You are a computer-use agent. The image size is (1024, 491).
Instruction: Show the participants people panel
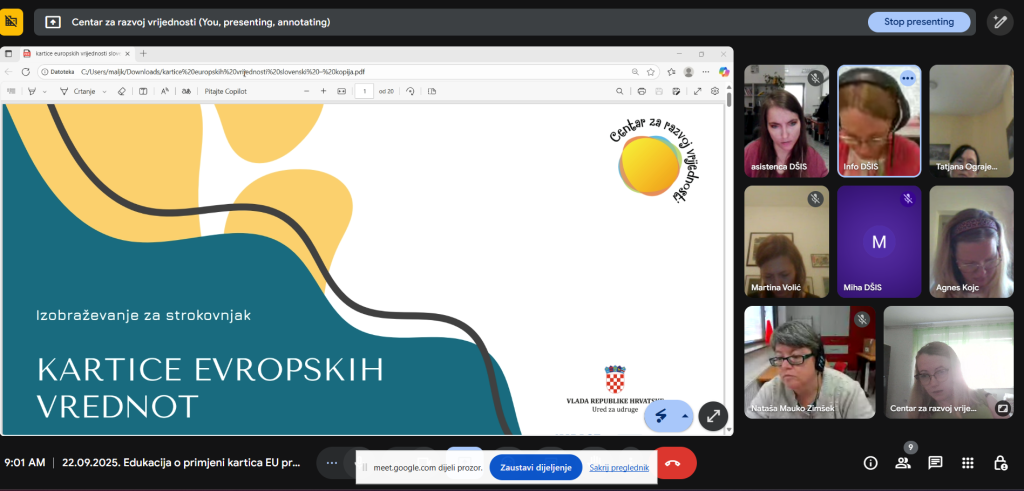903,463
